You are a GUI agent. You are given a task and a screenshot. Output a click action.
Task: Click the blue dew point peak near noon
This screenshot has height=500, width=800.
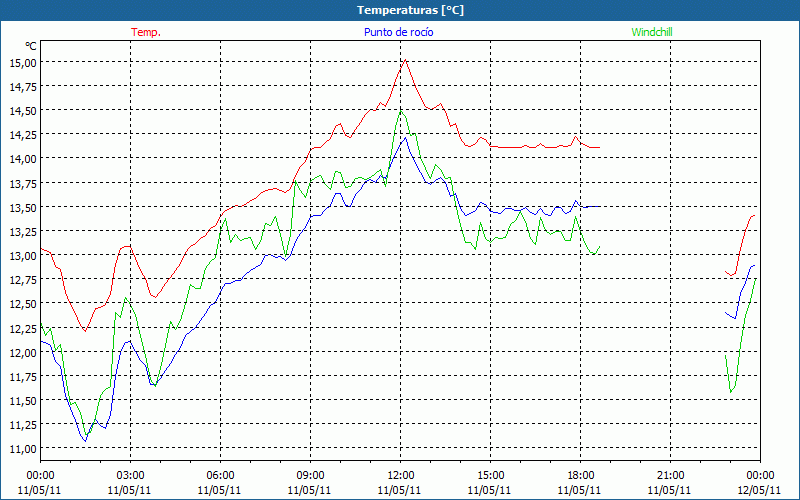[405, 137]
